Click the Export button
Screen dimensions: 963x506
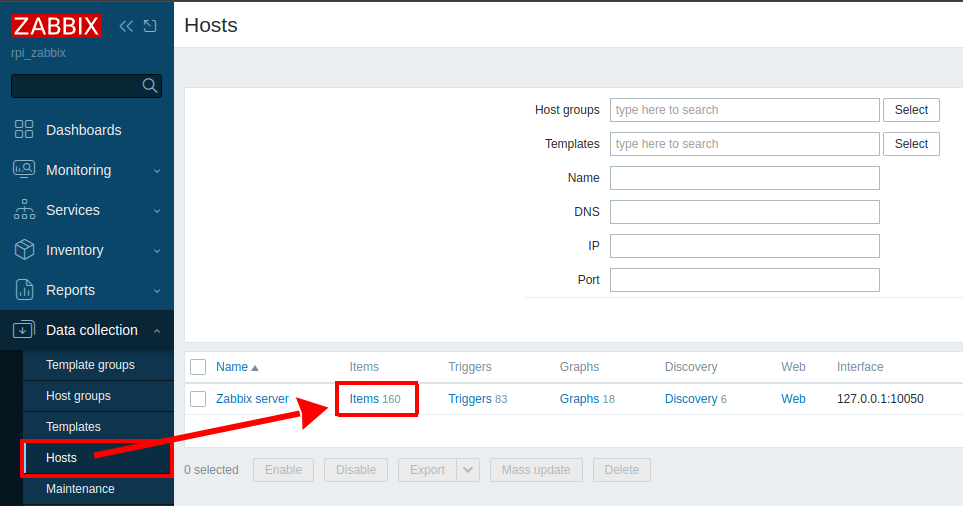(x=427, y=470)
